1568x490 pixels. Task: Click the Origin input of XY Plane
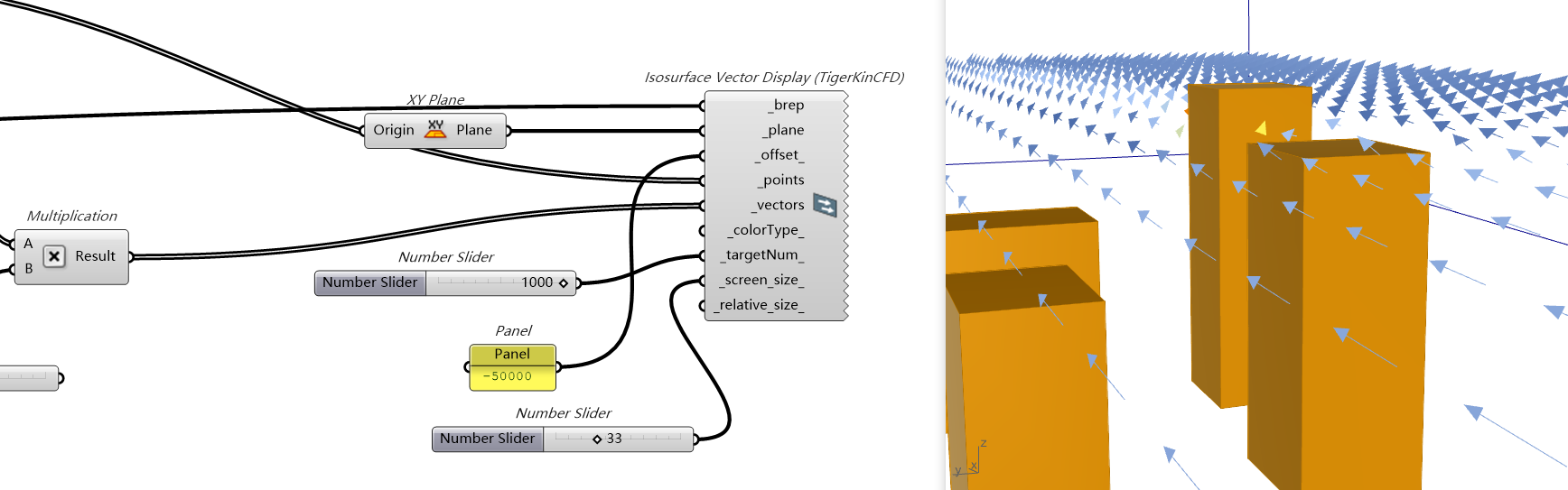(394, 130)
